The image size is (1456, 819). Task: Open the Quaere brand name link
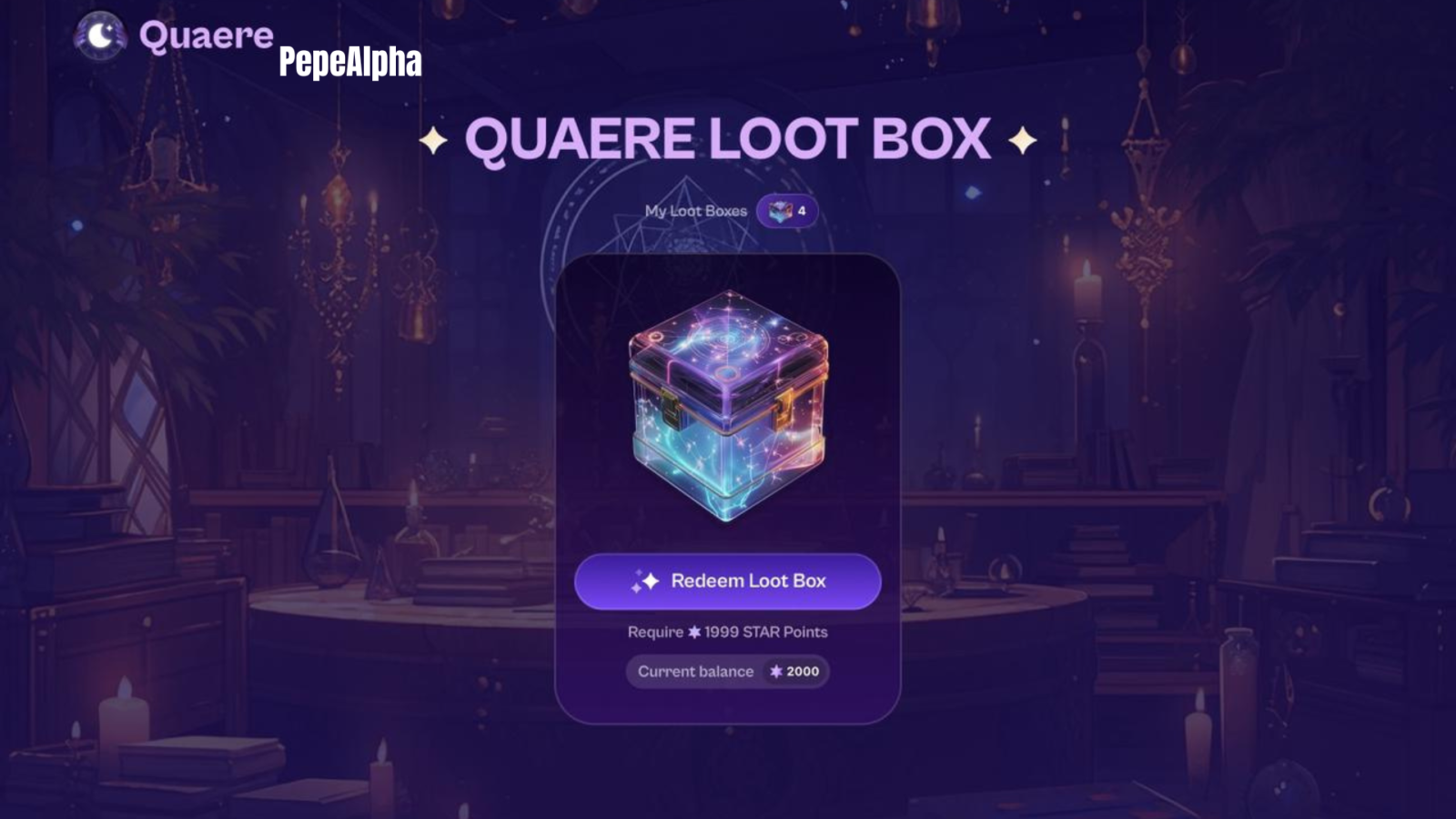[207, 36]
